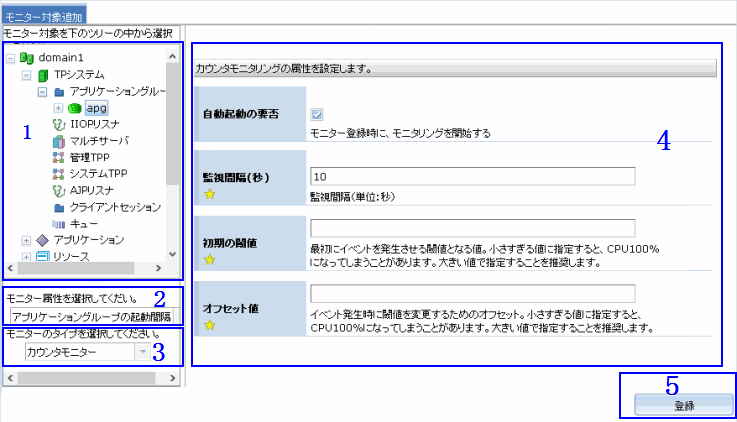
Task: Click the IIOPリスナ listener icon
Action: (x=58, y=124)
